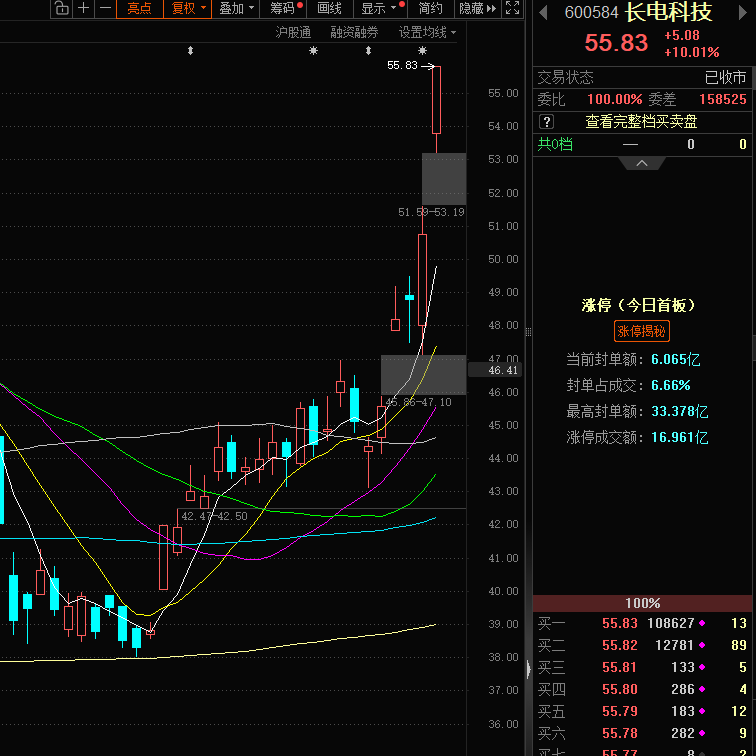Click the 买五 price 55.79
This screenshot has height=756, width=756.
[x=620, y=711]
